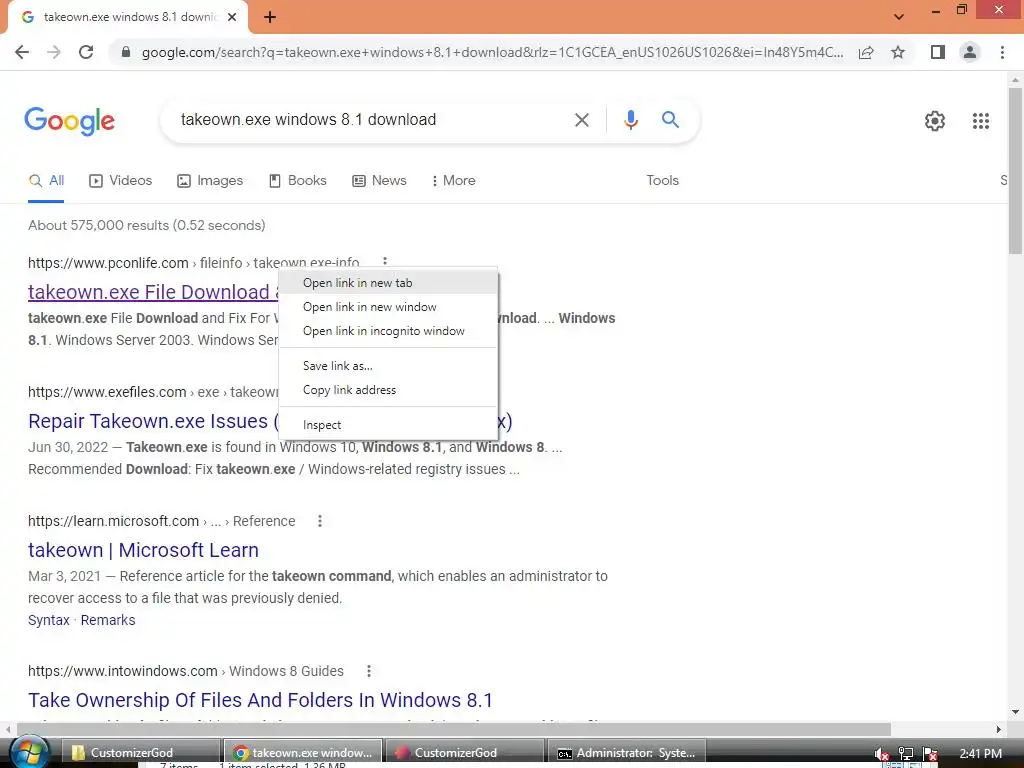The width and height of the screenshot is (1024, 768).
Task: Switch to Images results
Action: tap(210, 181)
